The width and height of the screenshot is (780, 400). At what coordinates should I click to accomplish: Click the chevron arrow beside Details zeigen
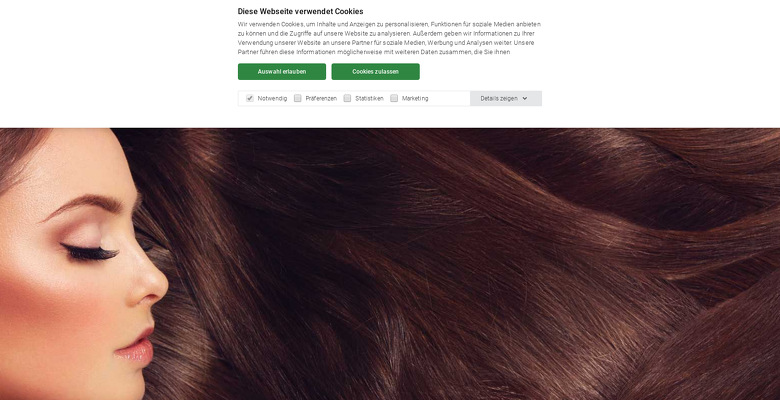[x=525, y=99]
